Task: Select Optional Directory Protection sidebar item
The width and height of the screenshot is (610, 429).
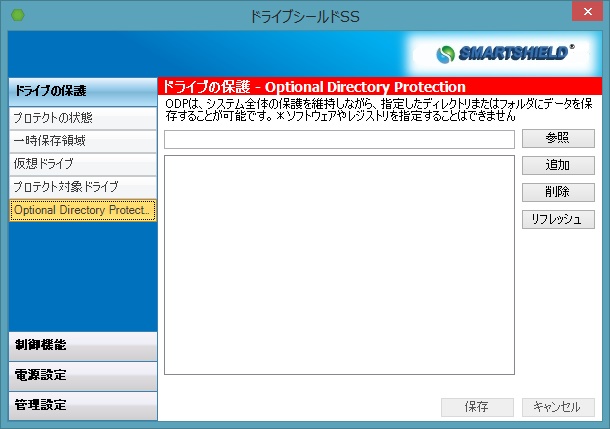Action: point(82,210)
